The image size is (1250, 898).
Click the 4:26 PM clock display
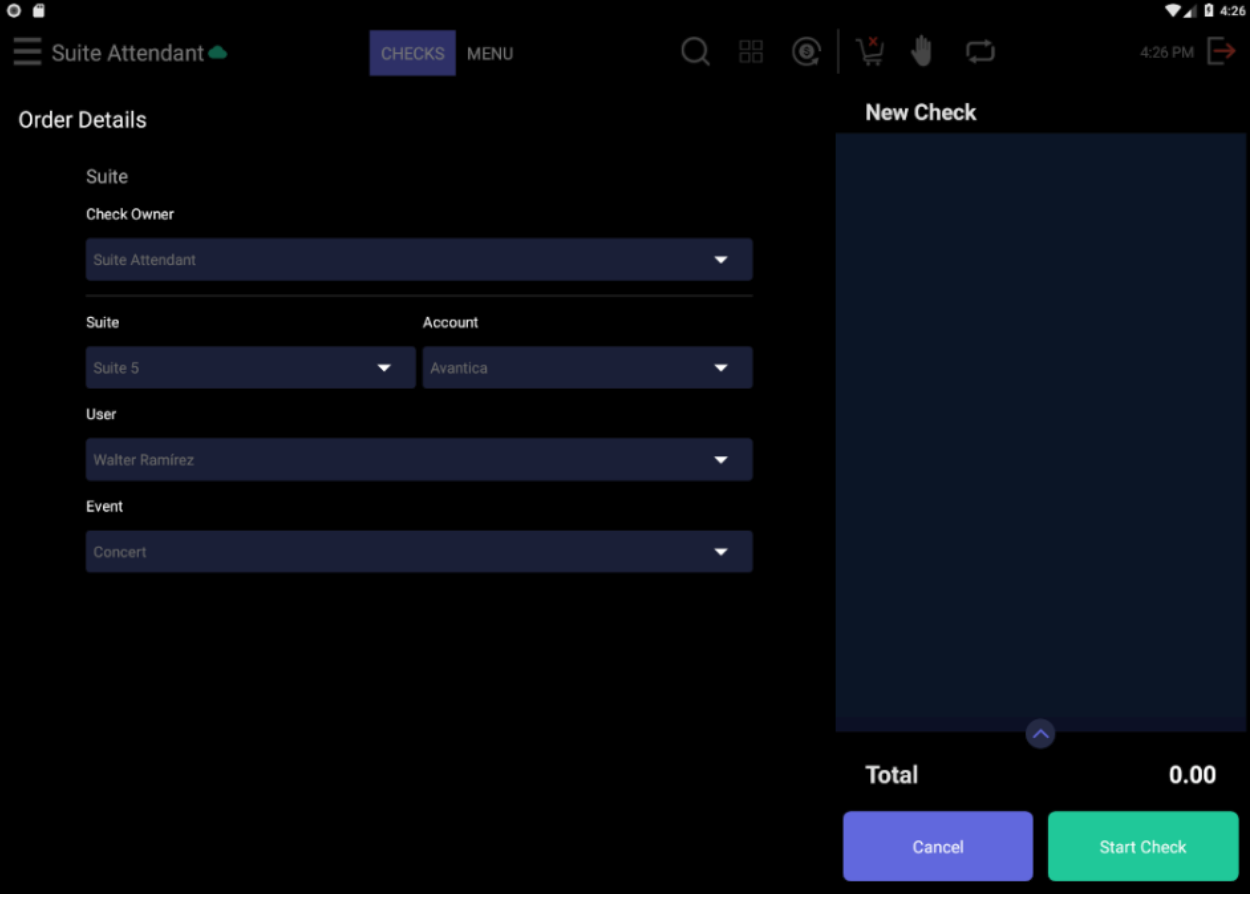[x=1166, y=53]
